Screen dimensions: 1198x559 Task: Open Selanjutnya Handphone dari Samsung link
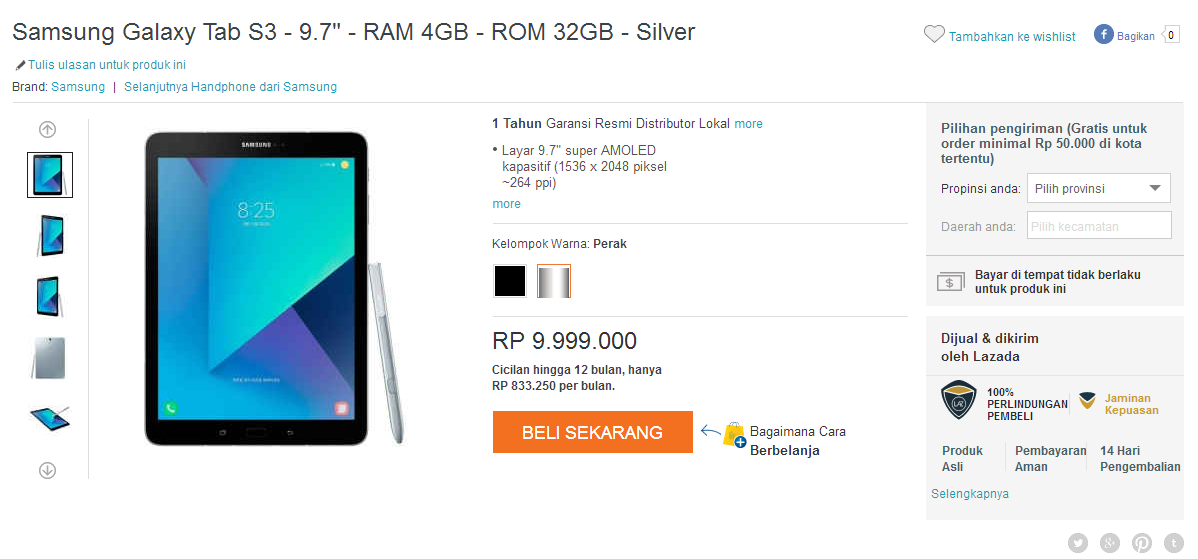pyautogui.click(x=231, y=87)
